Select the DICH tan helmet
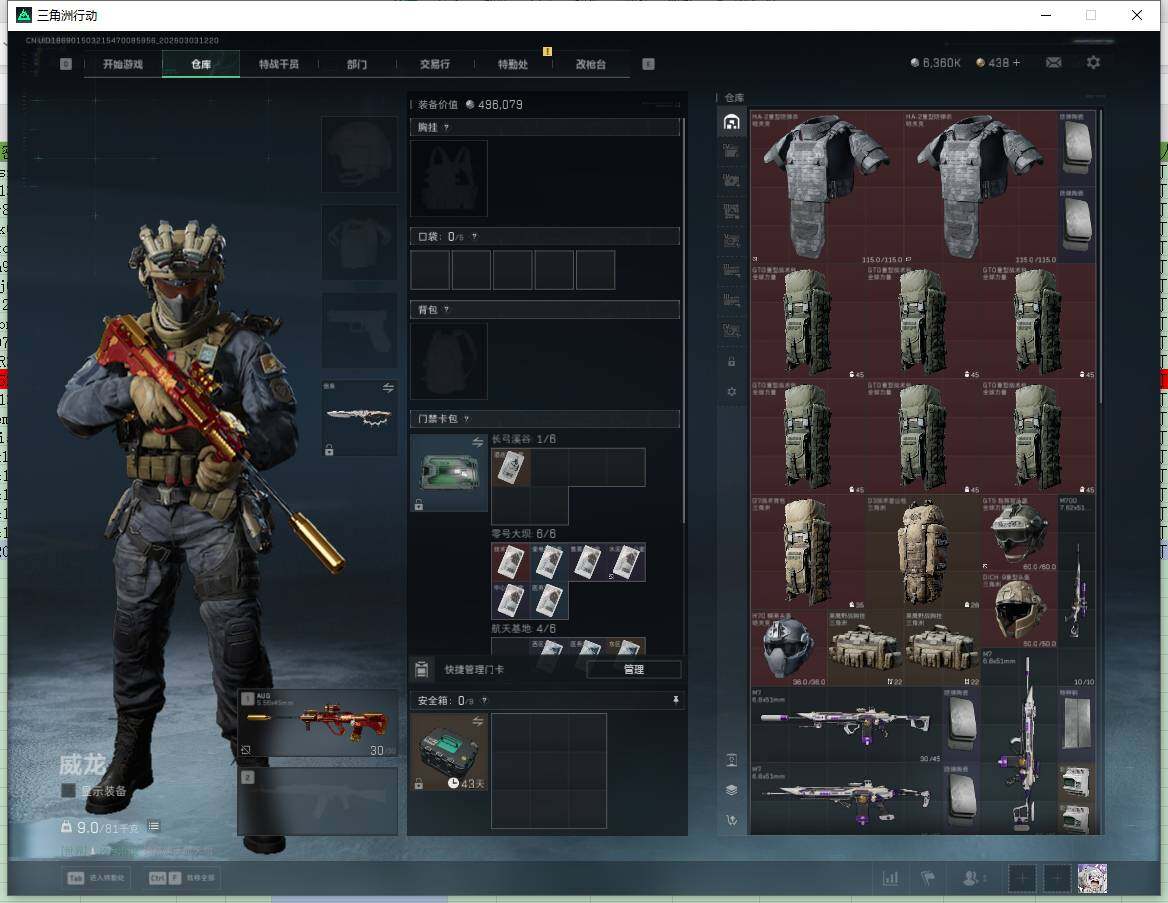Screen dimensions: 1168x903 point(1019,610)
